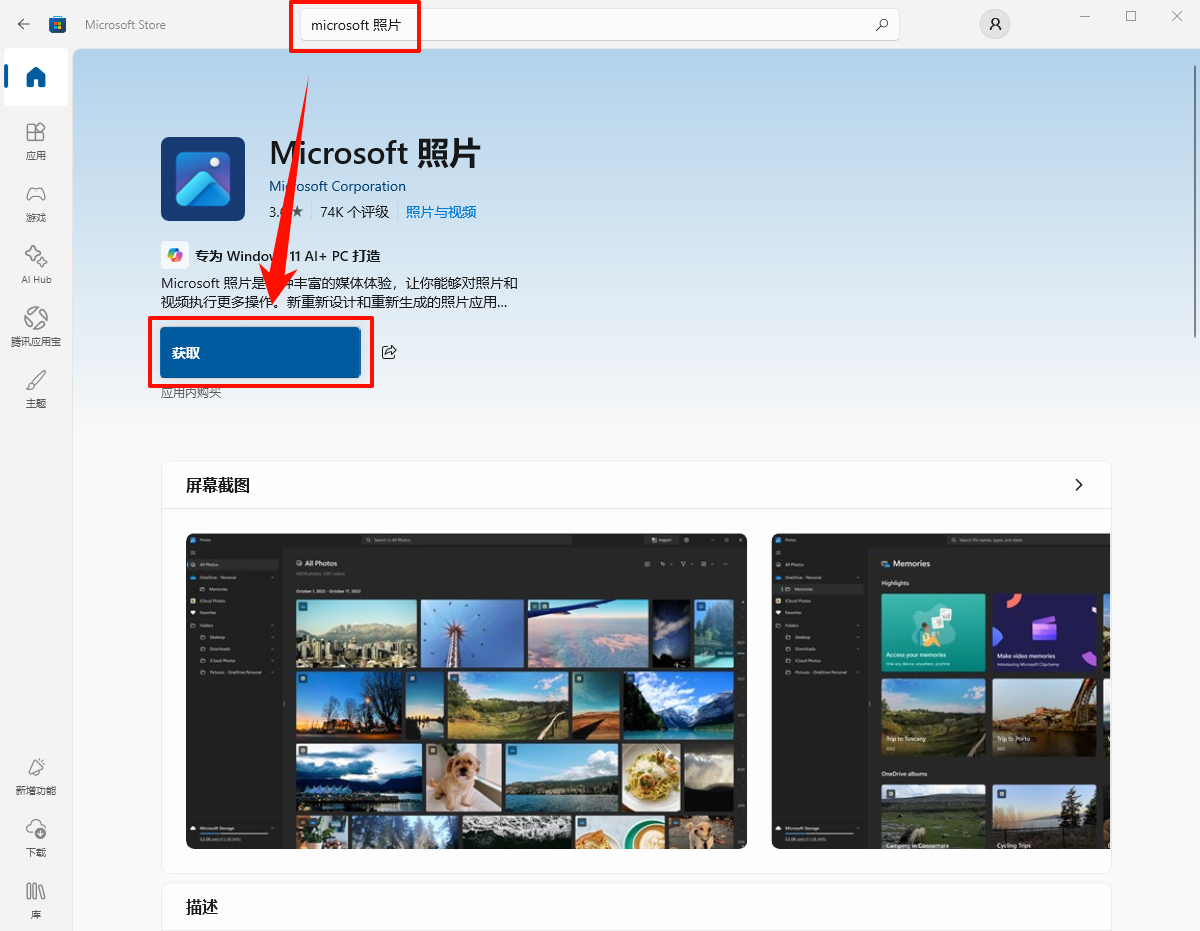Open the 应用 (Apps) section from sidebar
This screenshot has width=1200, height=931.
tap(35, 141)
